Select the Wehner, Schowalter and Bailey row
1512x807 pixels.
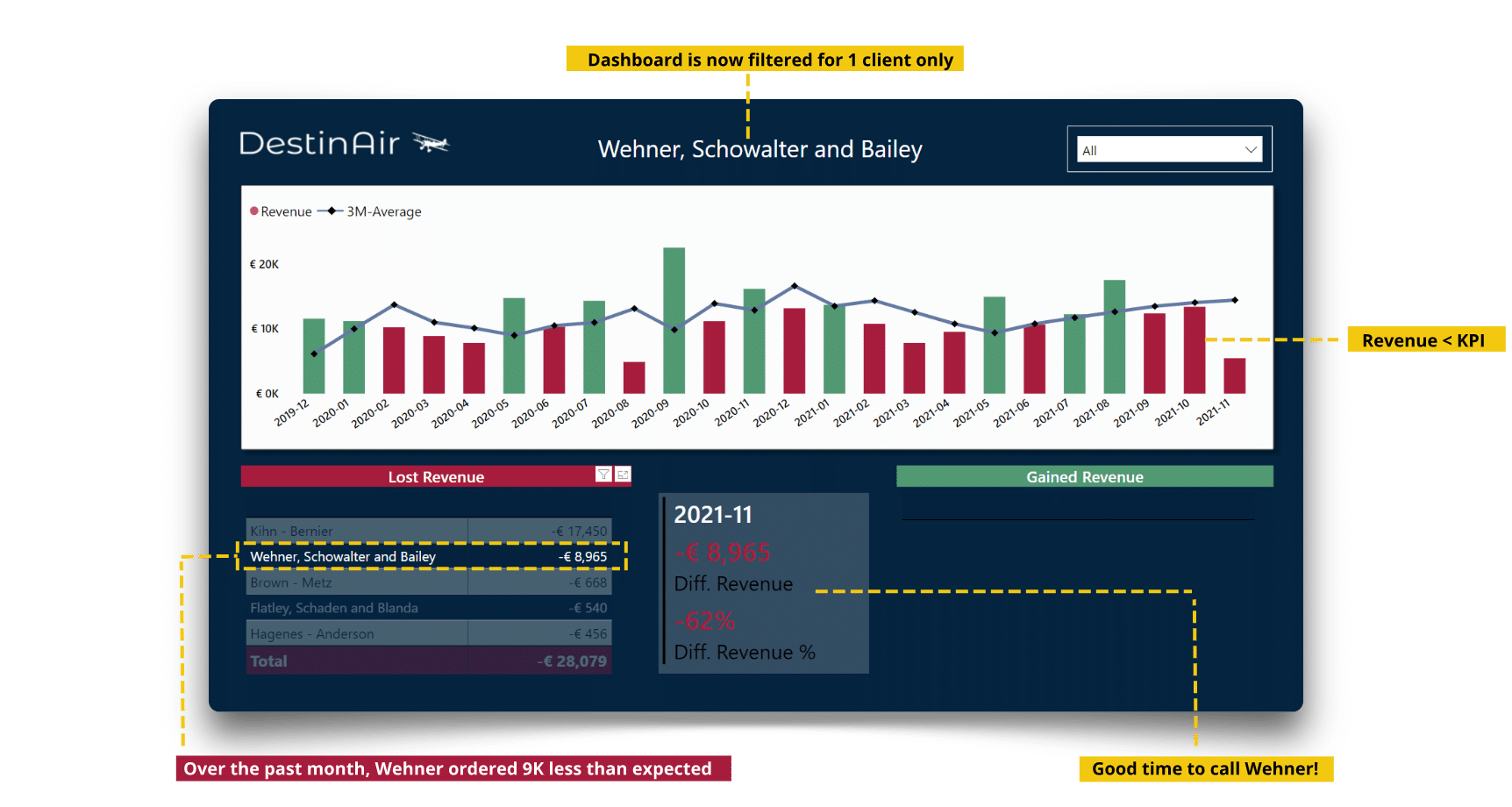pos(429,556)
